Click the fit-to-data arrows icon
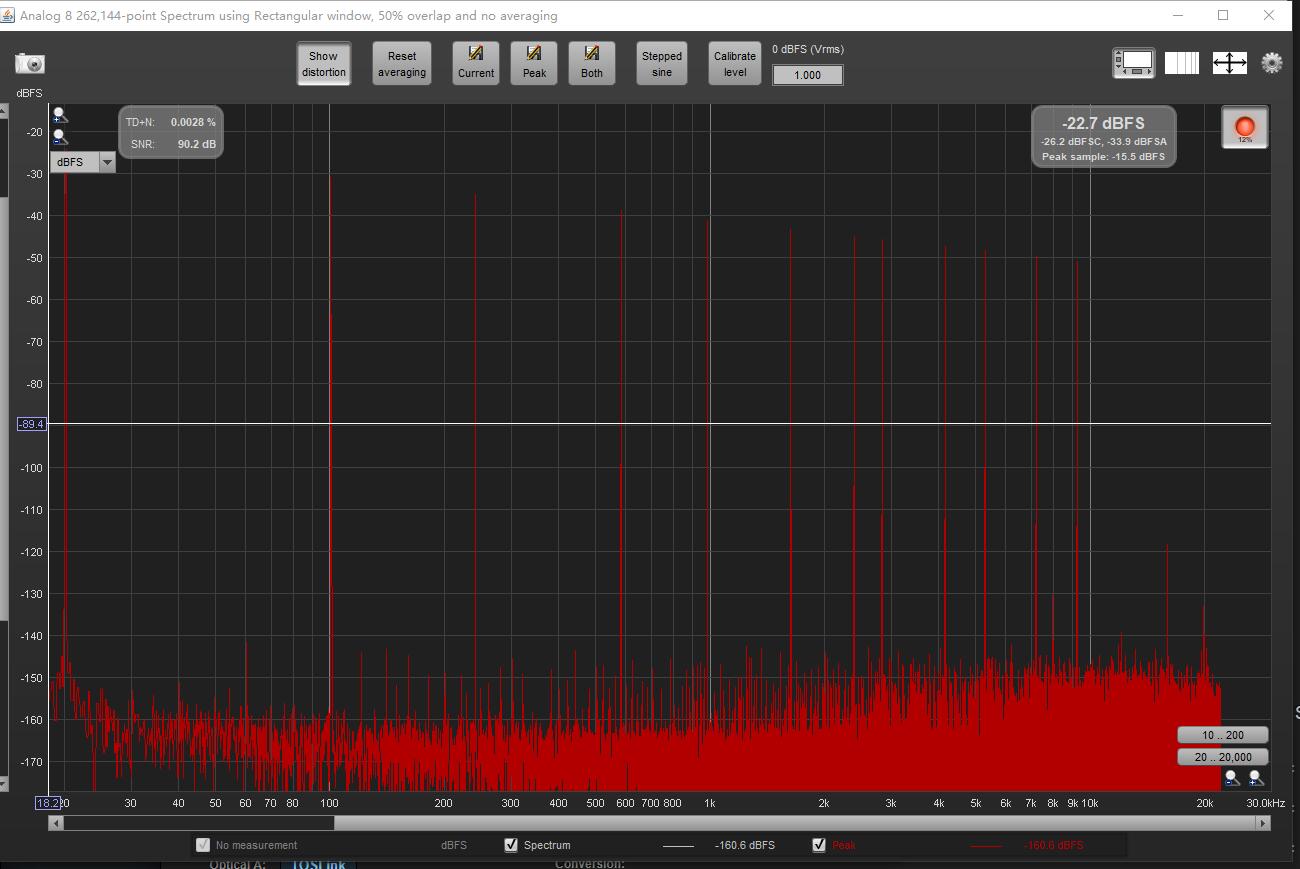 coord(1229,63)
